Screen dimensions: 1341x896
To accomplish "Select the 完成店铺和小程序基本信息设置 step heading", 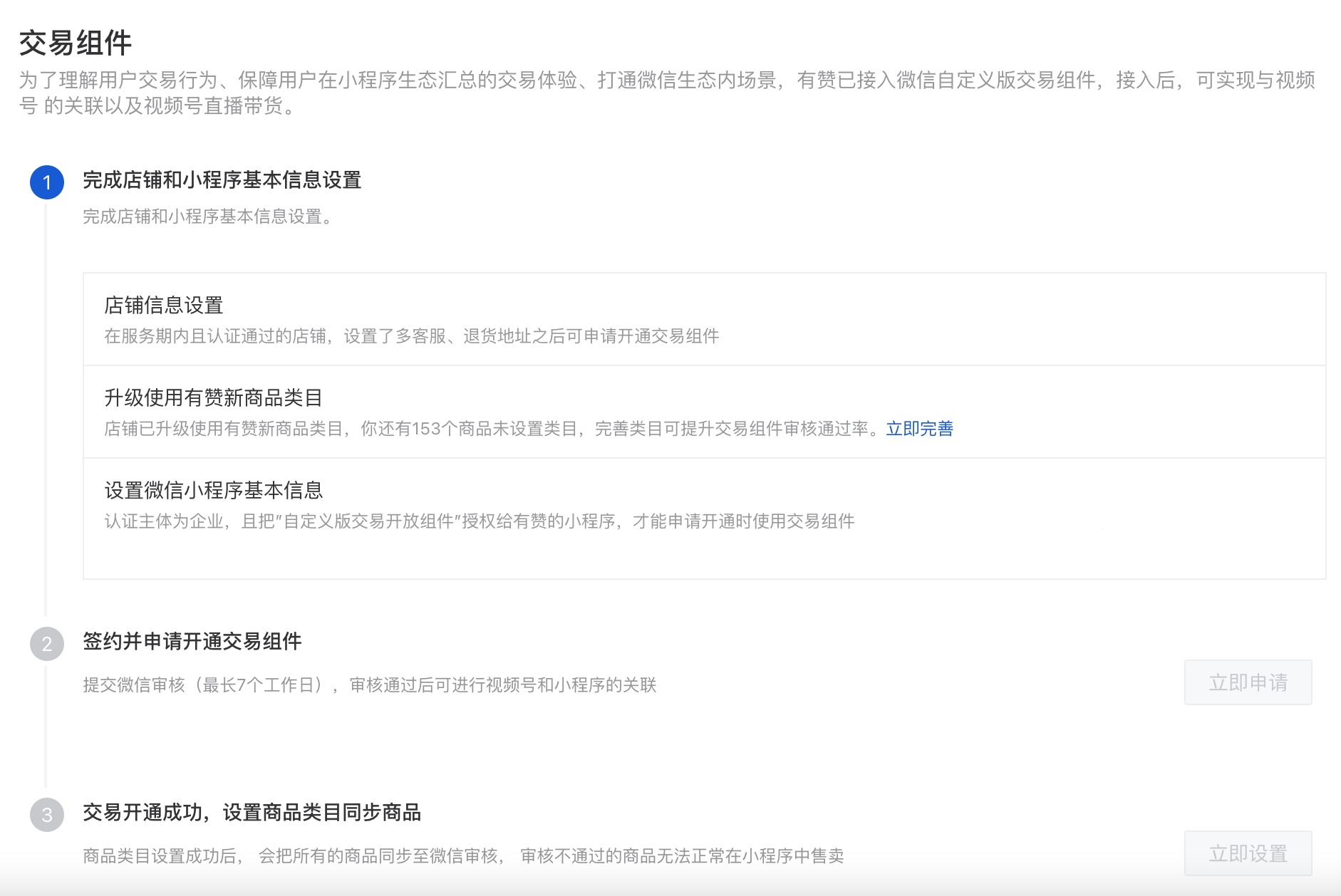I will 222,180.
